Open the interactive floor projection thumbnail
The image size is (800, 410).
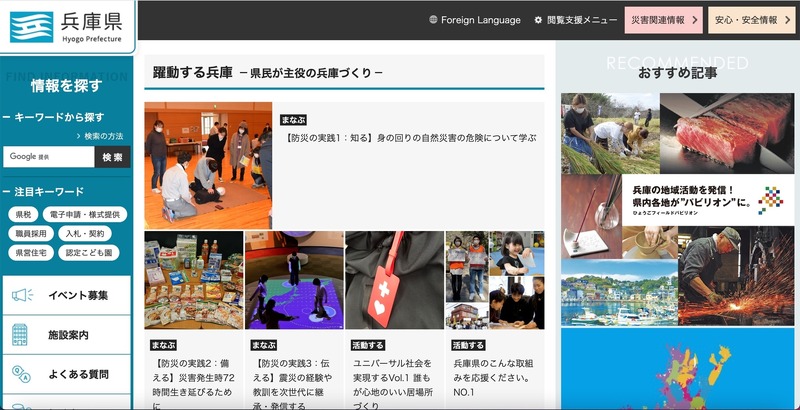[294, 280]
